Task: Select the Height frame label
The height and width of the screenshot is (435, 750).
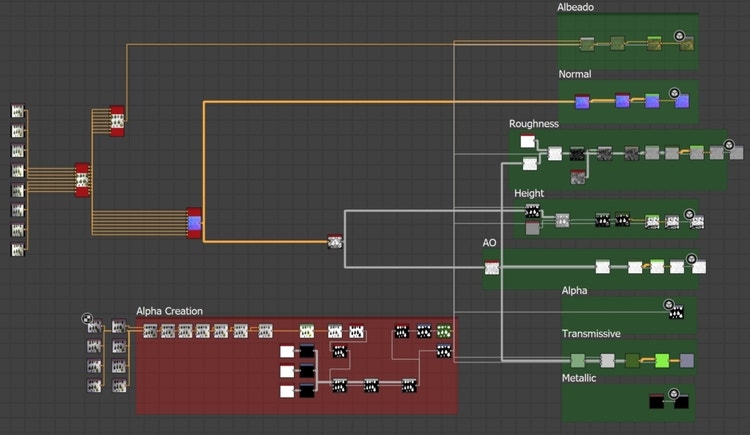Action: click(529, 192)
